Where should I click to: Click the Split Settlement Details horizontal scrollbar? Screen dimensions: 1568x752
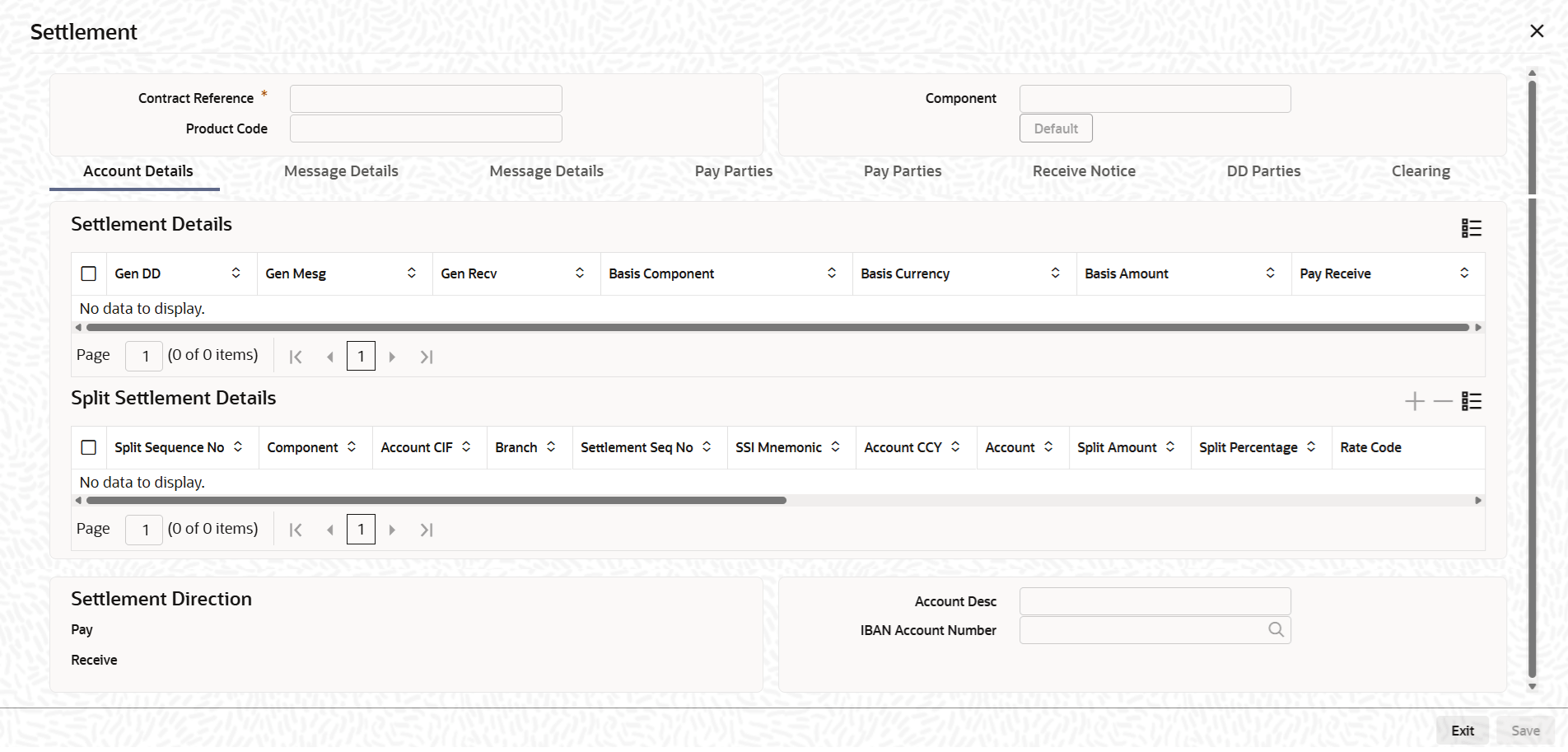[x=436, y=500]
